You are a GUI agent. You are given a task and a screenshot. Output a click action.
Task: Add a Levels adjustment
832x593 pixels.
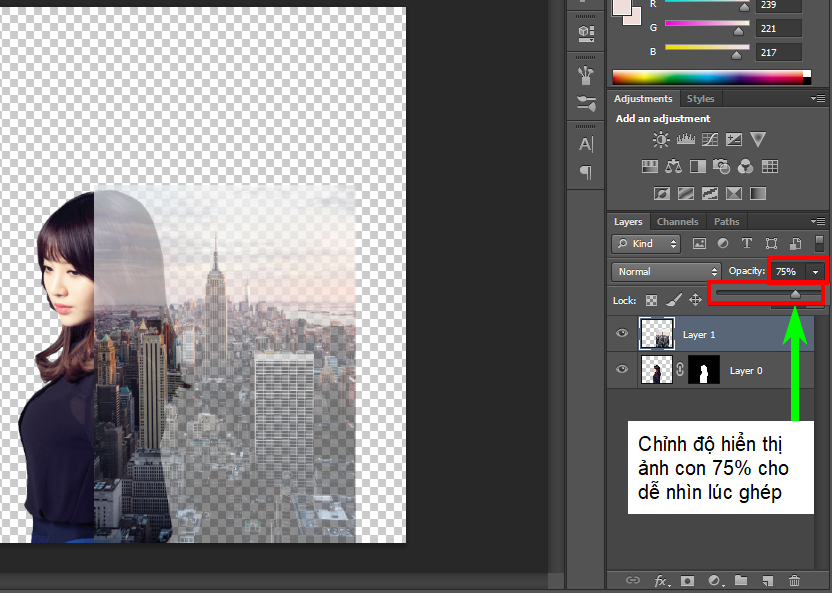685,141
